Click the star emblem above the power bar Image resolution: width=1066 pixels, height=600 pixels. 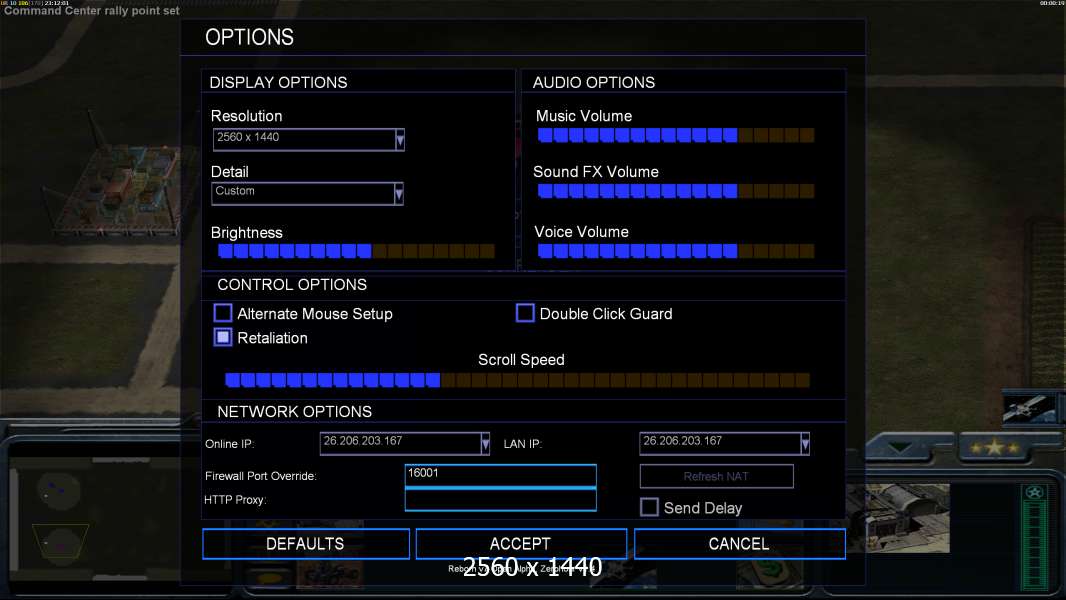(x=1036, y=492)
